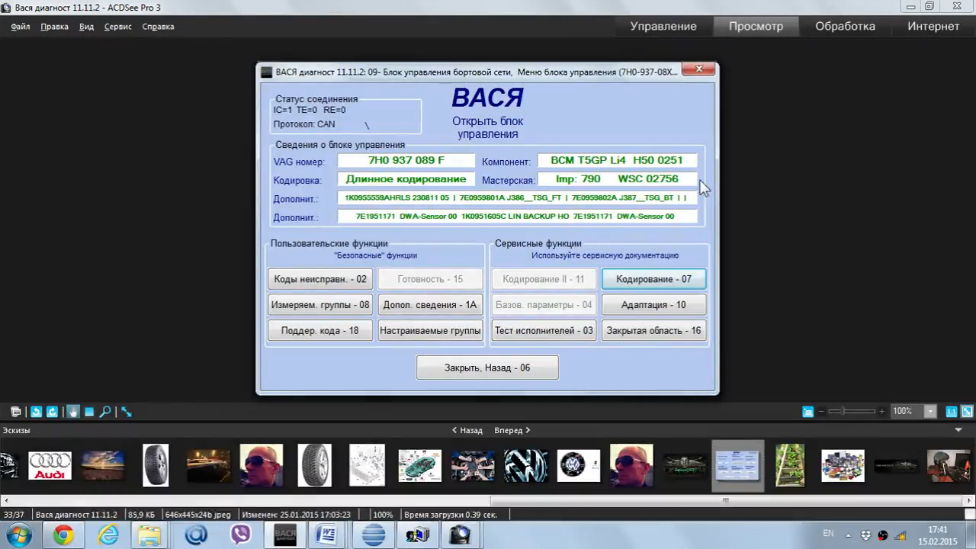Click the fit image icon
The height and width of the screenshot is (549, 976).
click(x=967, y=411)
